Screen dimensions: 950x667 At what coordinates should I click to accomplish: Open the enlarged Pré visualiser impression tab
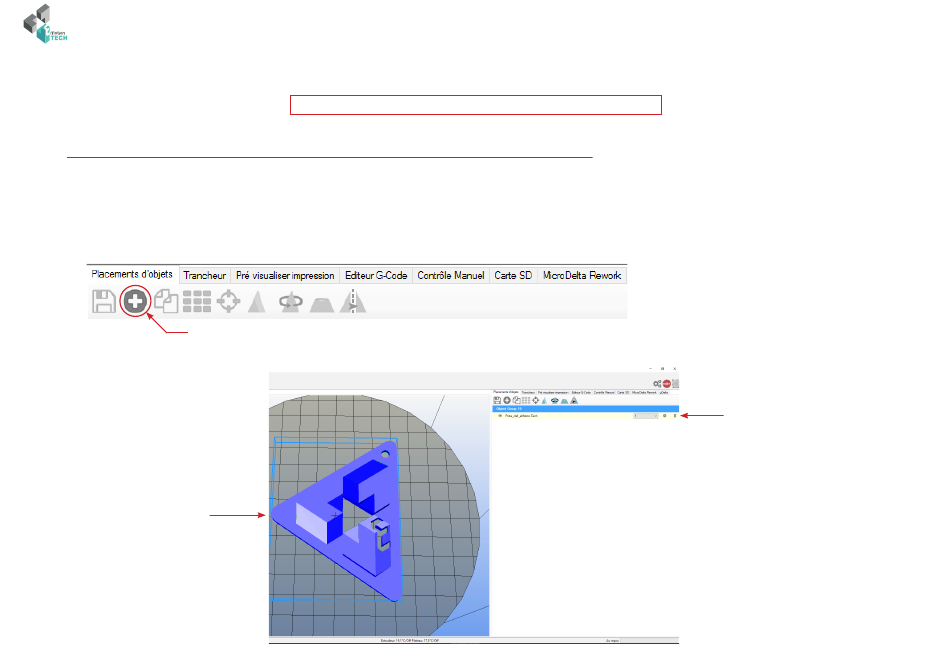click(285, 275)
